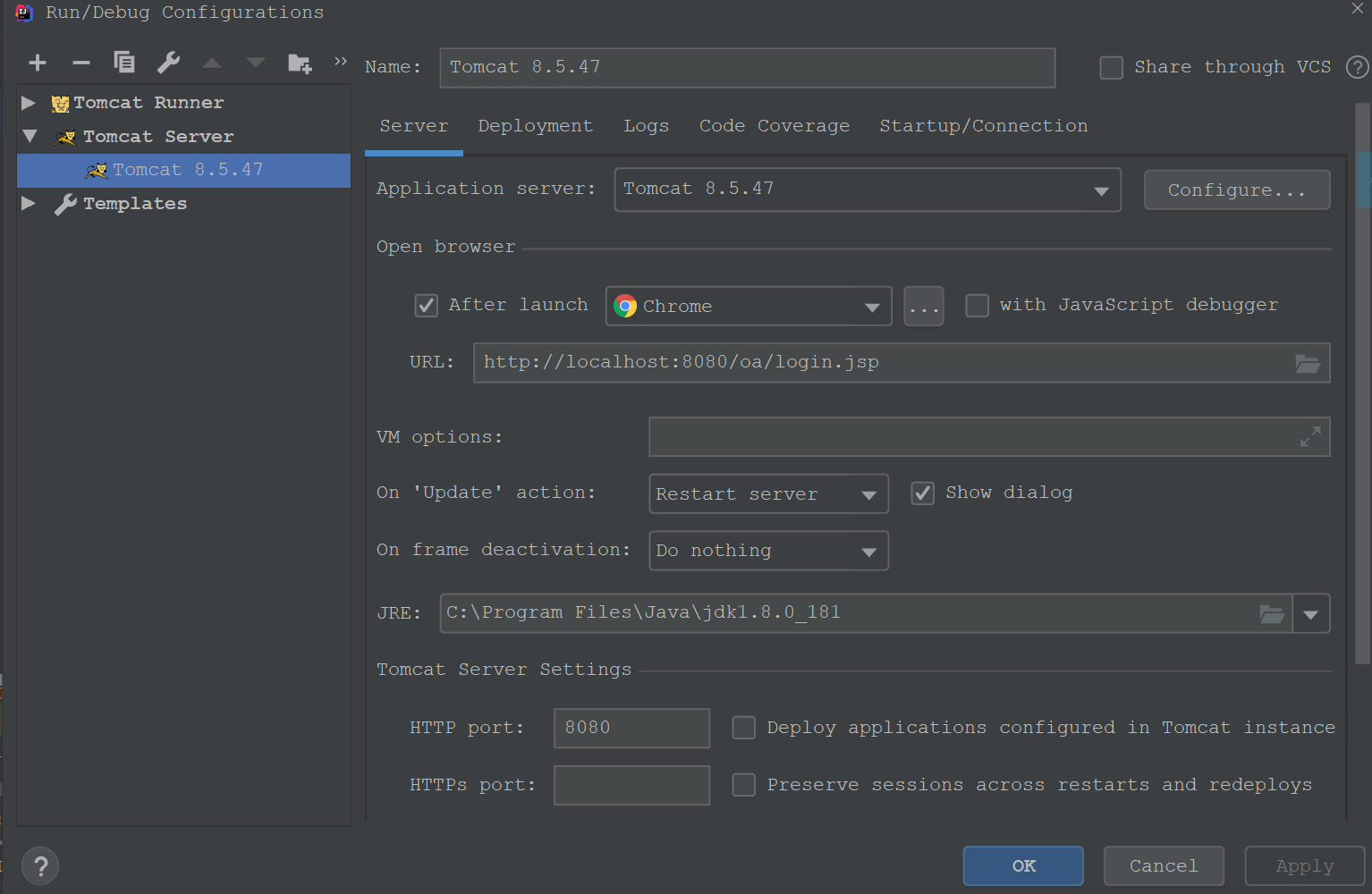Viewport: 1372px width, 894px height.
Task: Select Tomcat 8.5.47 configuration in tree
Action: tap(183, 170)
